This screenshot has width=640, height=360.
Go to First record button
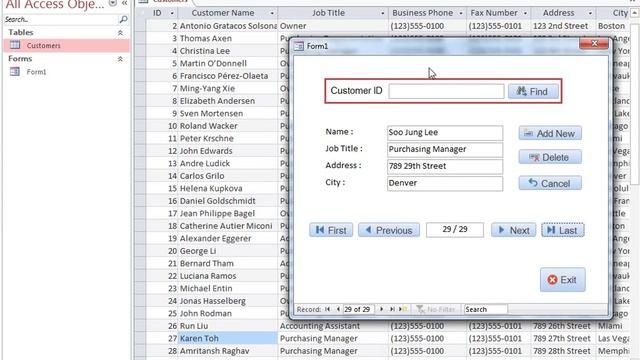[331, 230]
